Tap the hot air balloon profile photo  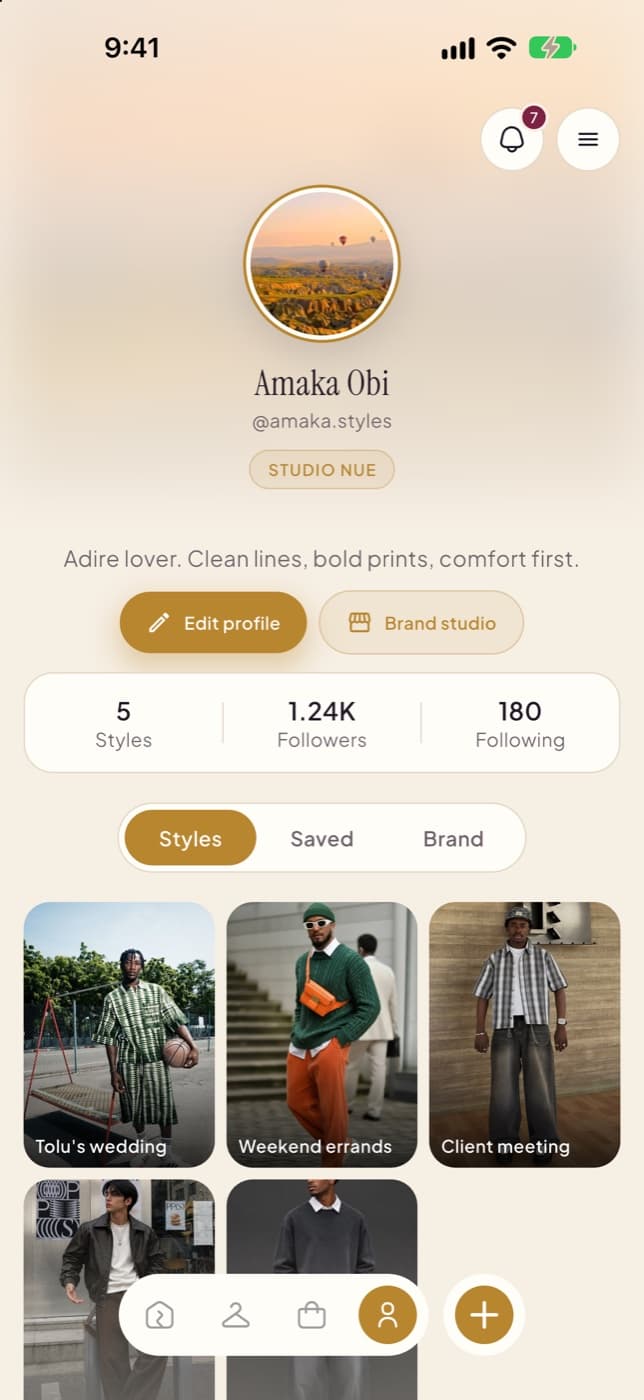pyautogui.click(x=322, y=264)
